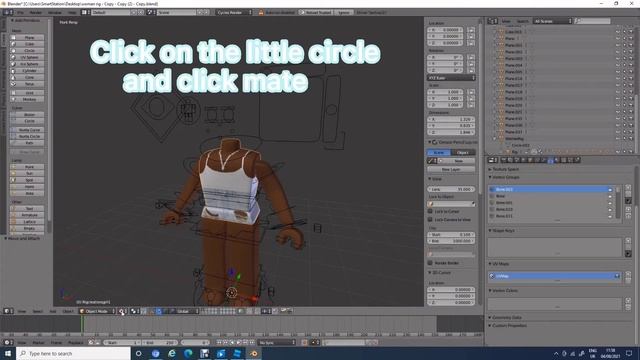Jump to the last frame in timeline

point(252,342)
